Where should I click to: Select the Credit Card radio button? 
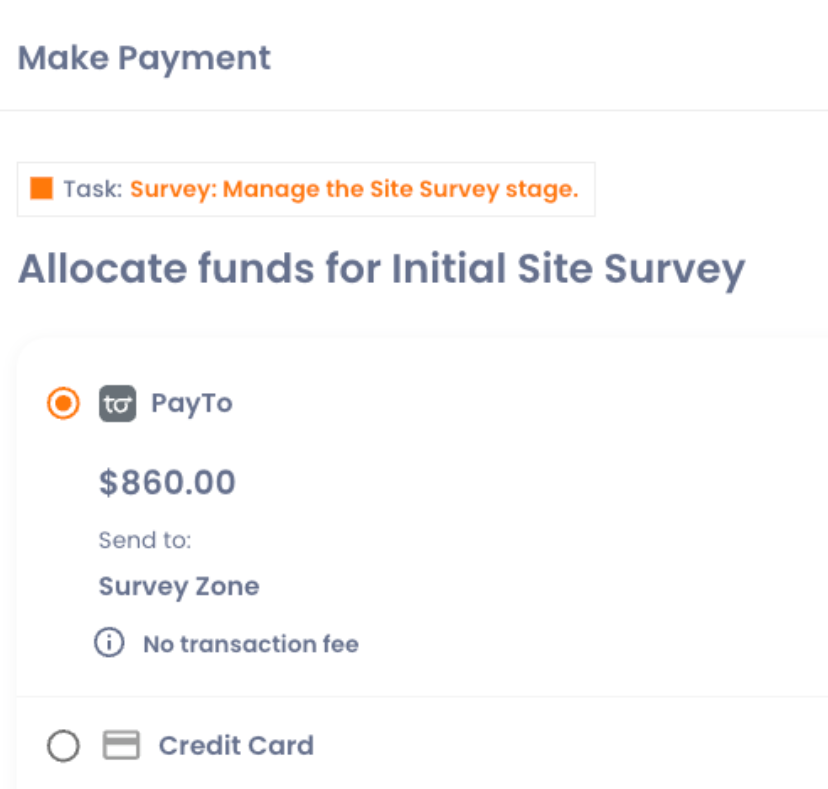click(x=64, y=746)
